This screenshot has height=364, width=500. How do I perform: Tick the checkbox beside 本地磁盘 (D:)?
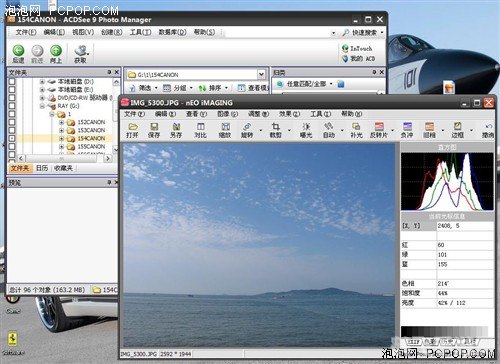(12, 81)
